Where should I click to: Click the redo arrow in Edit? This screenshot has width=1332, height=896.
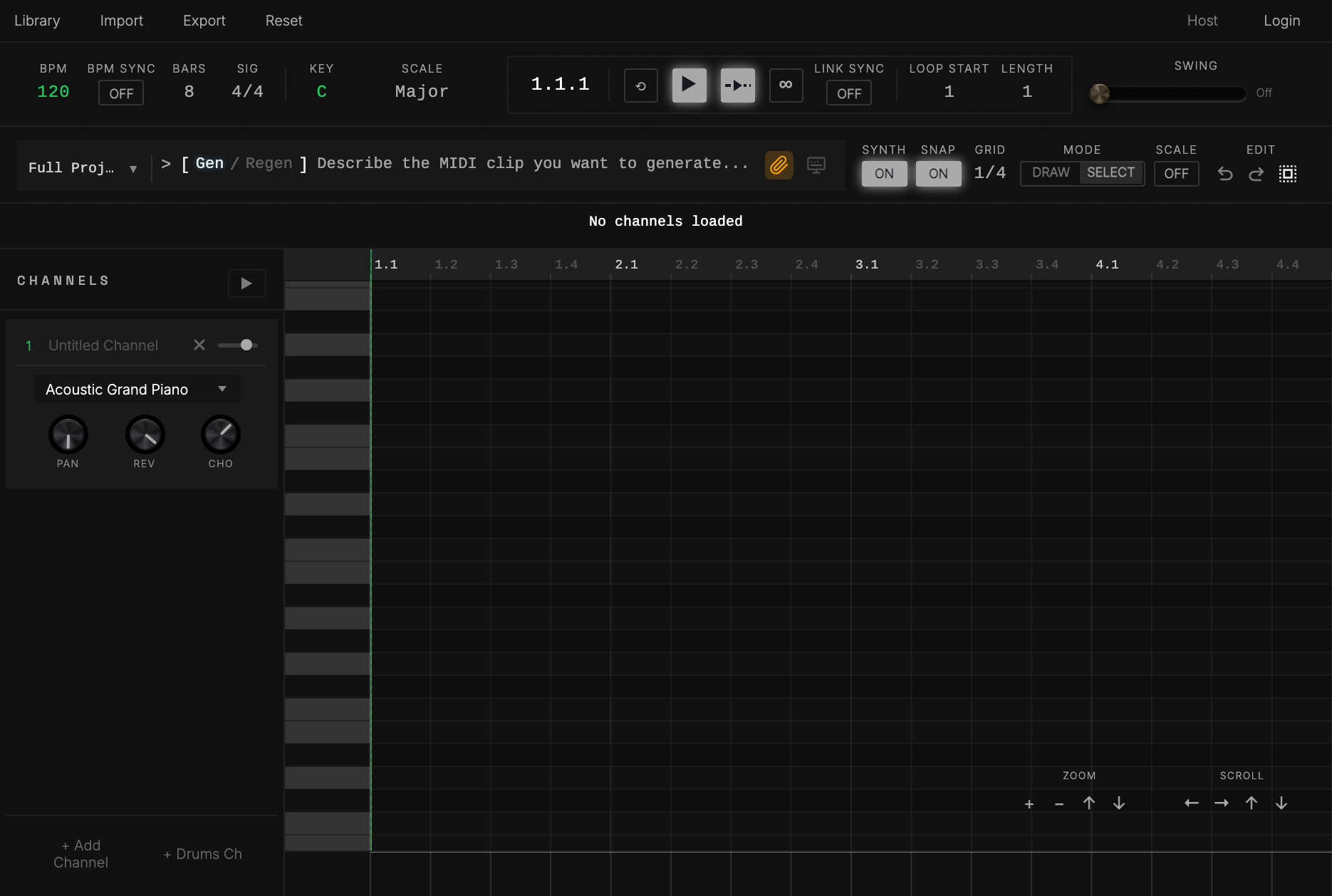click(1256, 174)
